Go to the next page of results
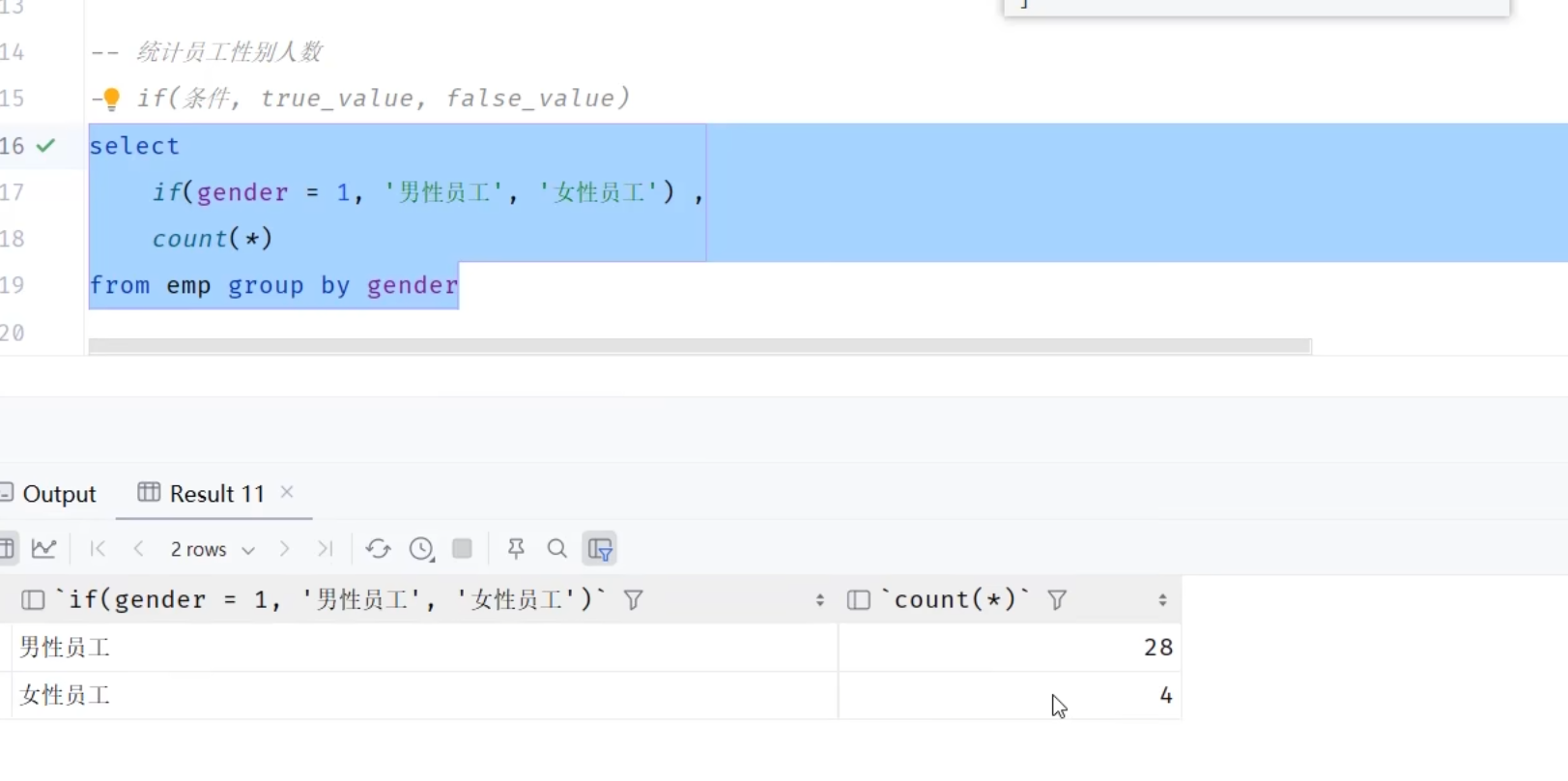This screenshot has height=781, width=1568. pyautogui.click(x=284, y=549)
